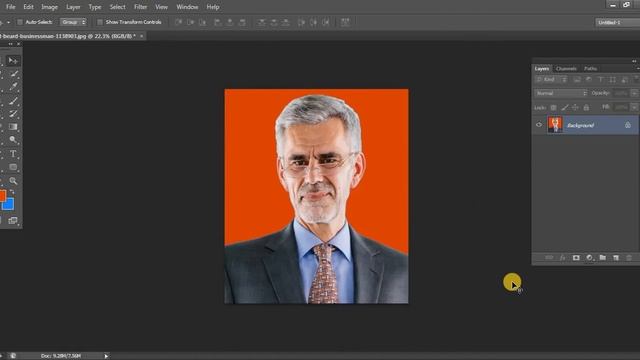This screenshot has width=640, height=360.
Task: Open the Kind layer filter dropdown
Action: (551, 80)
